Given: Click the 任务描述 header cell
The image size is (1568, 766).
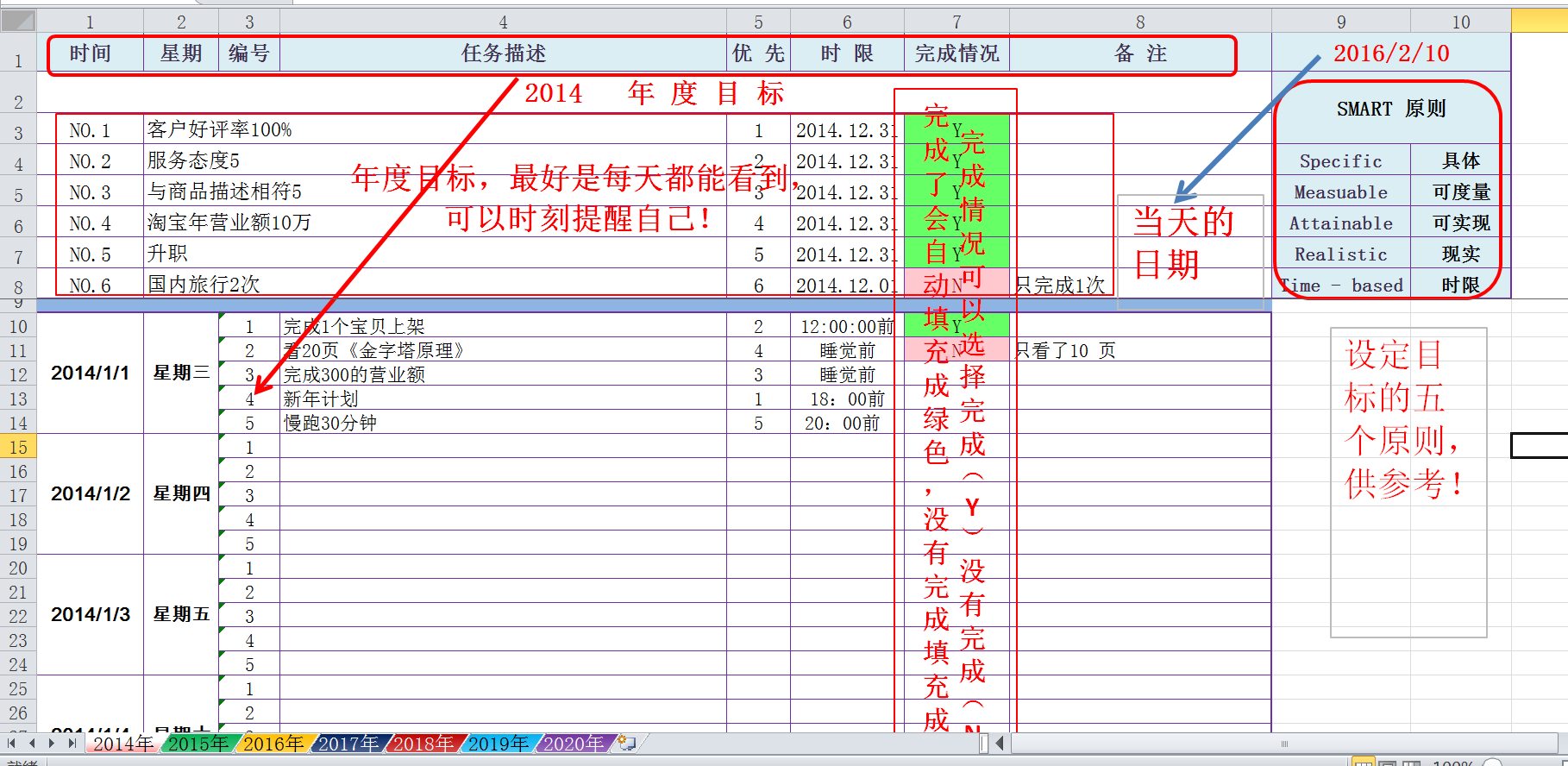Looking at the screenshot, I should [503, 53].
